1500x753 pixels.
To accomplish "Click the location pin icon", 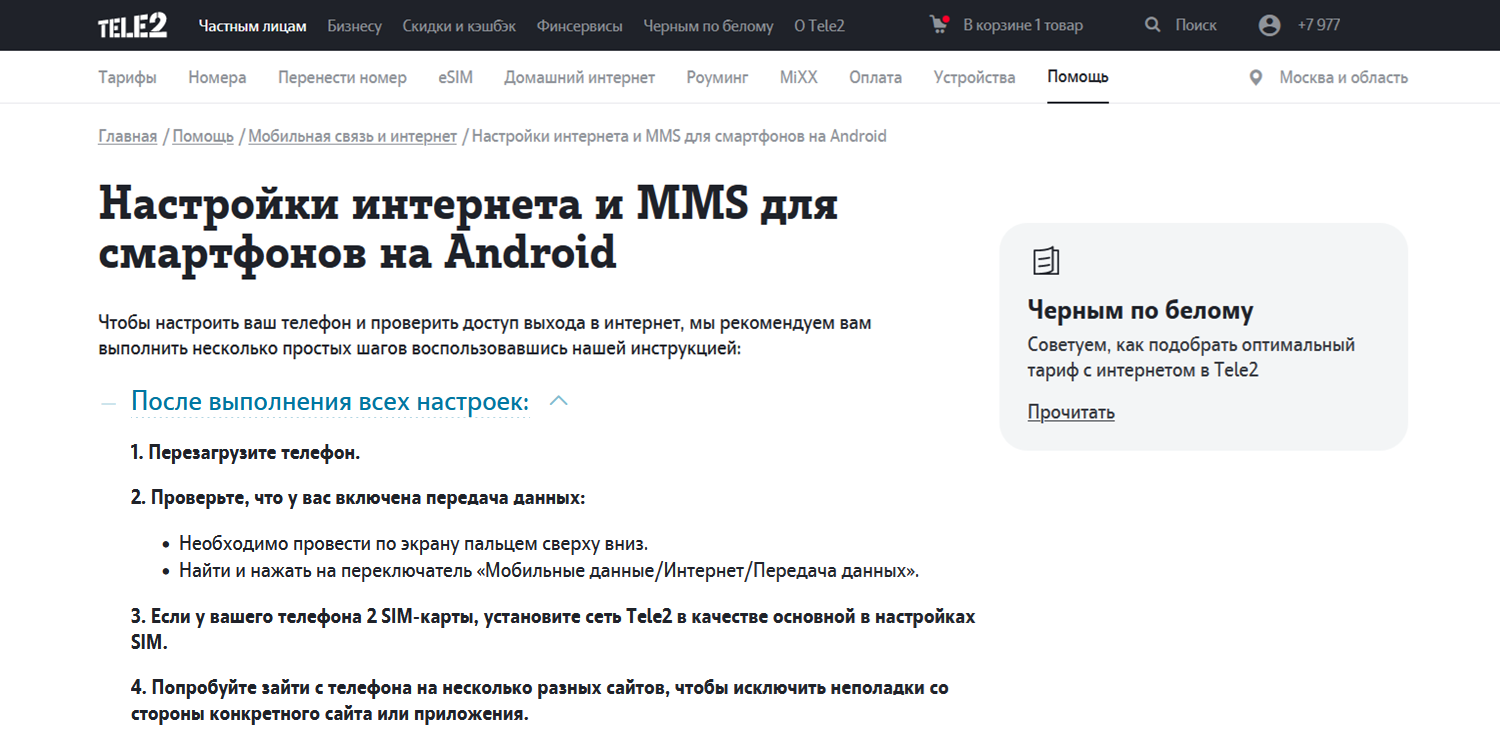I will tap(1256, 77).
